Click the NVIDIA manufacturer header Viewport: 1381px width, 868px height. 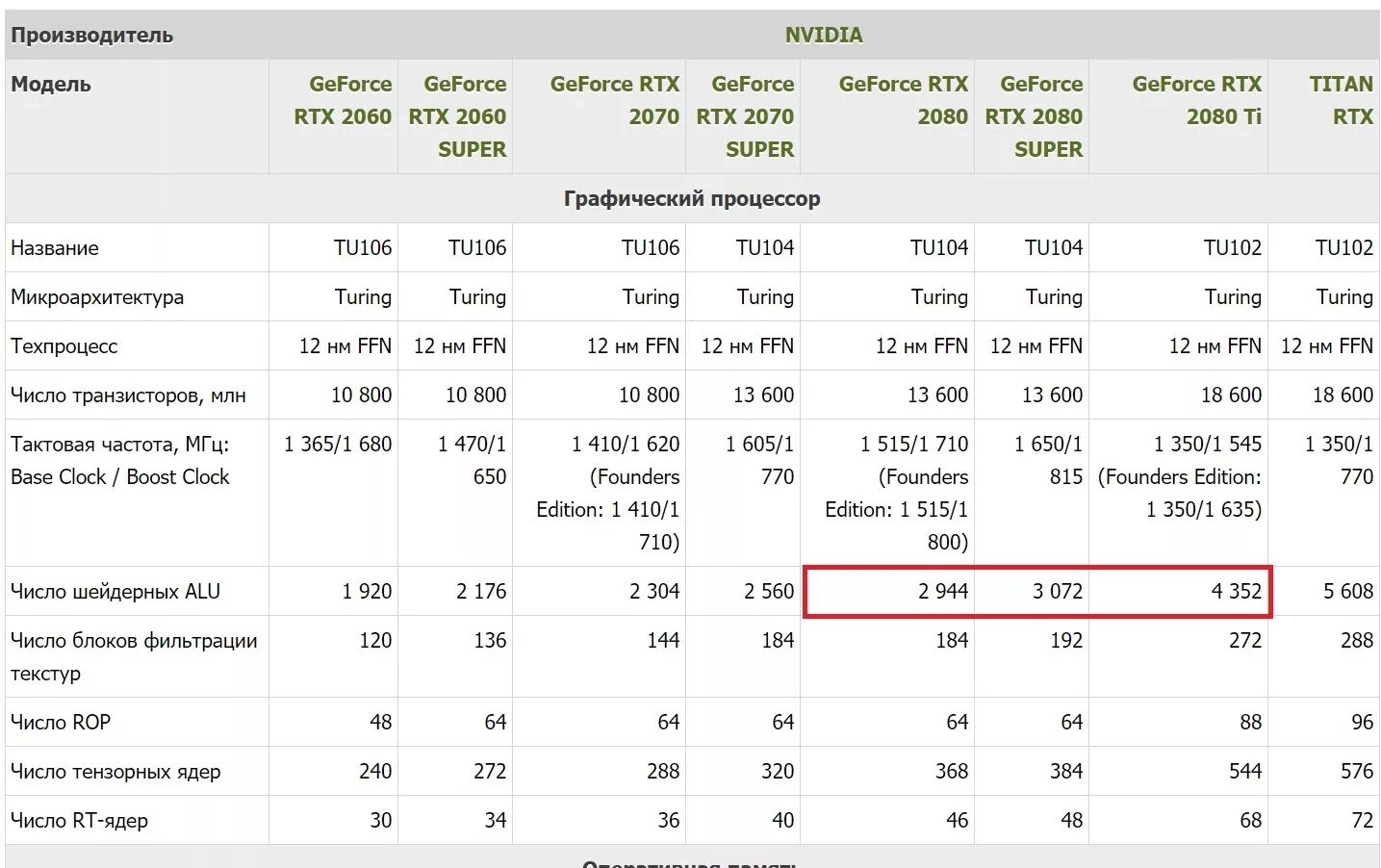[x=824, y=36]
